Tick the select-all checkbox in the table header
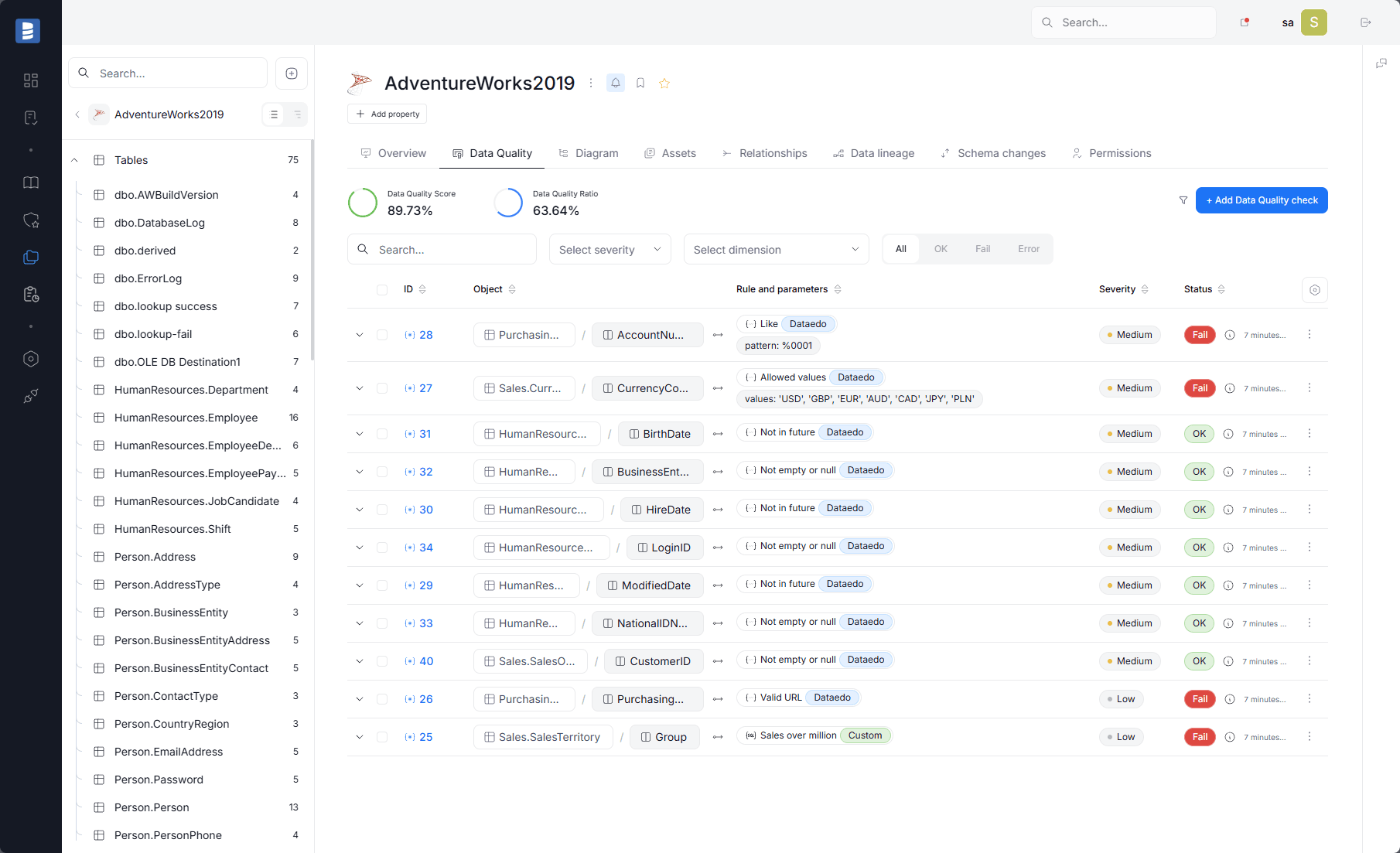The height and width of the screenshot is (853, 1400). coord(382,290)
